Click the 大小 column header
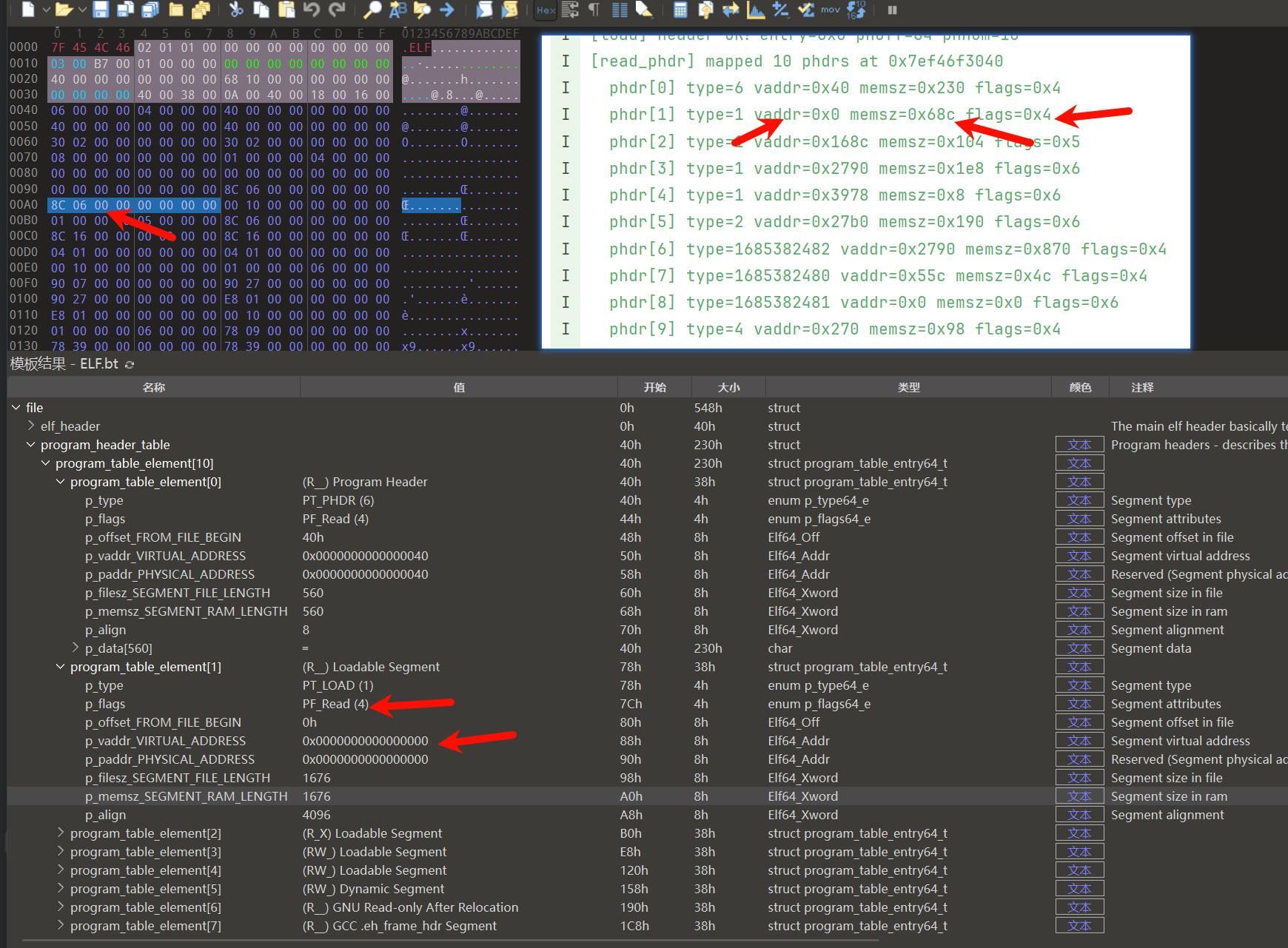1288x948 pixels. click(x=729, y=387)
